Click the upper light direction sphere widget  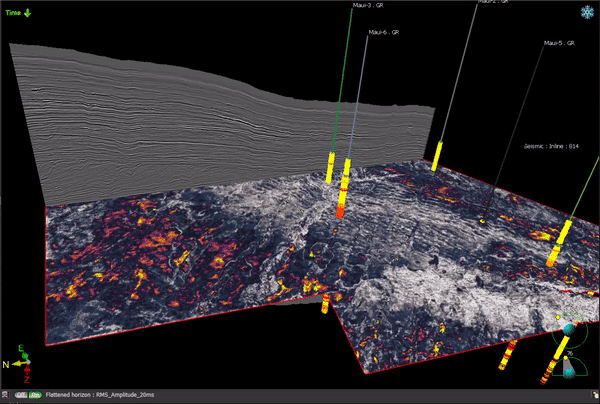[569, 329]
